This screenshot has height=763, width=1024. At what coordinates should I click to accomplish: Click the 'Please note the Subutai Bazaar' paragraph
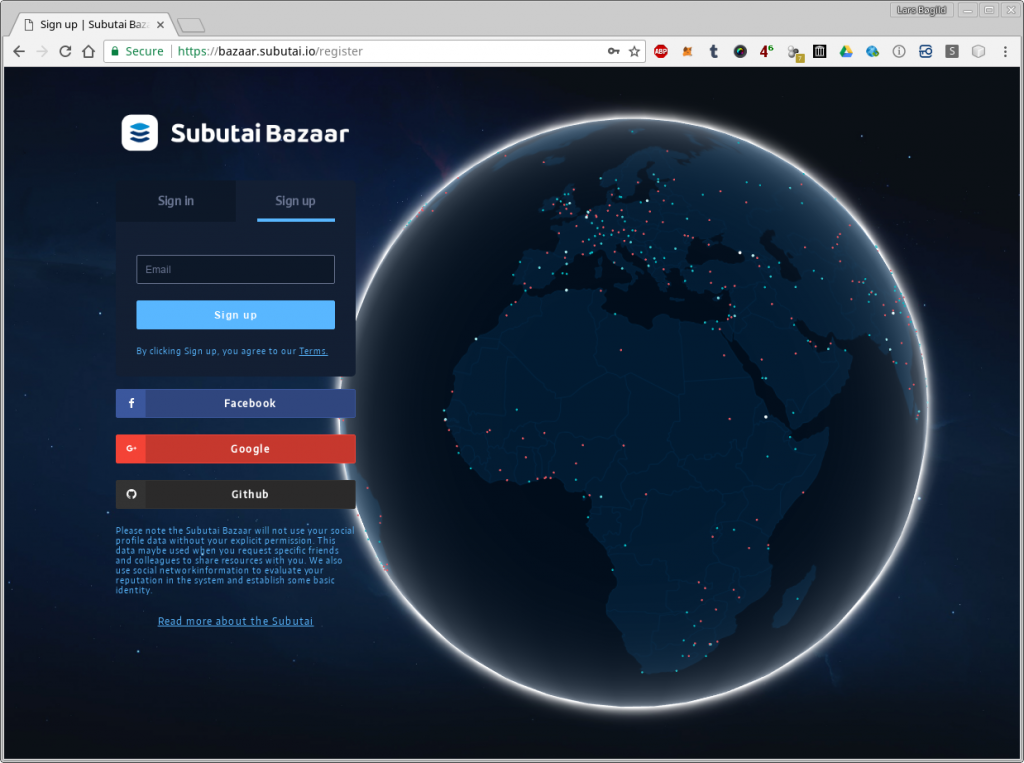(235, 560)
